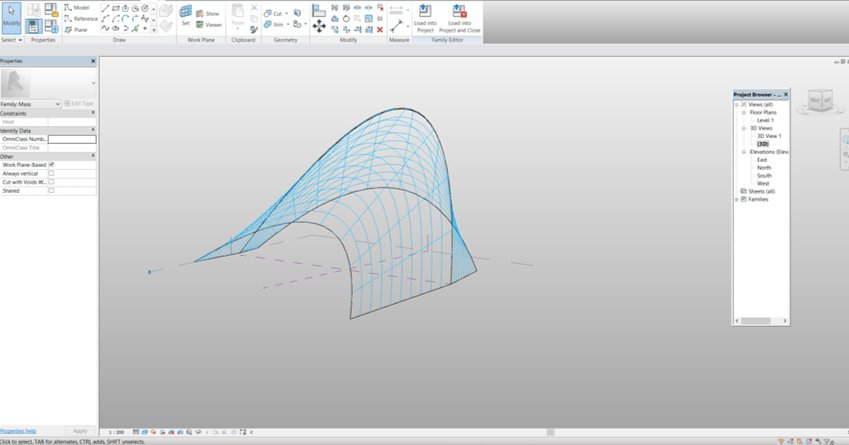Screen dimensions: 849x445
Task: Select the Rectangle draw tool
Action: [x=115, y=8]
